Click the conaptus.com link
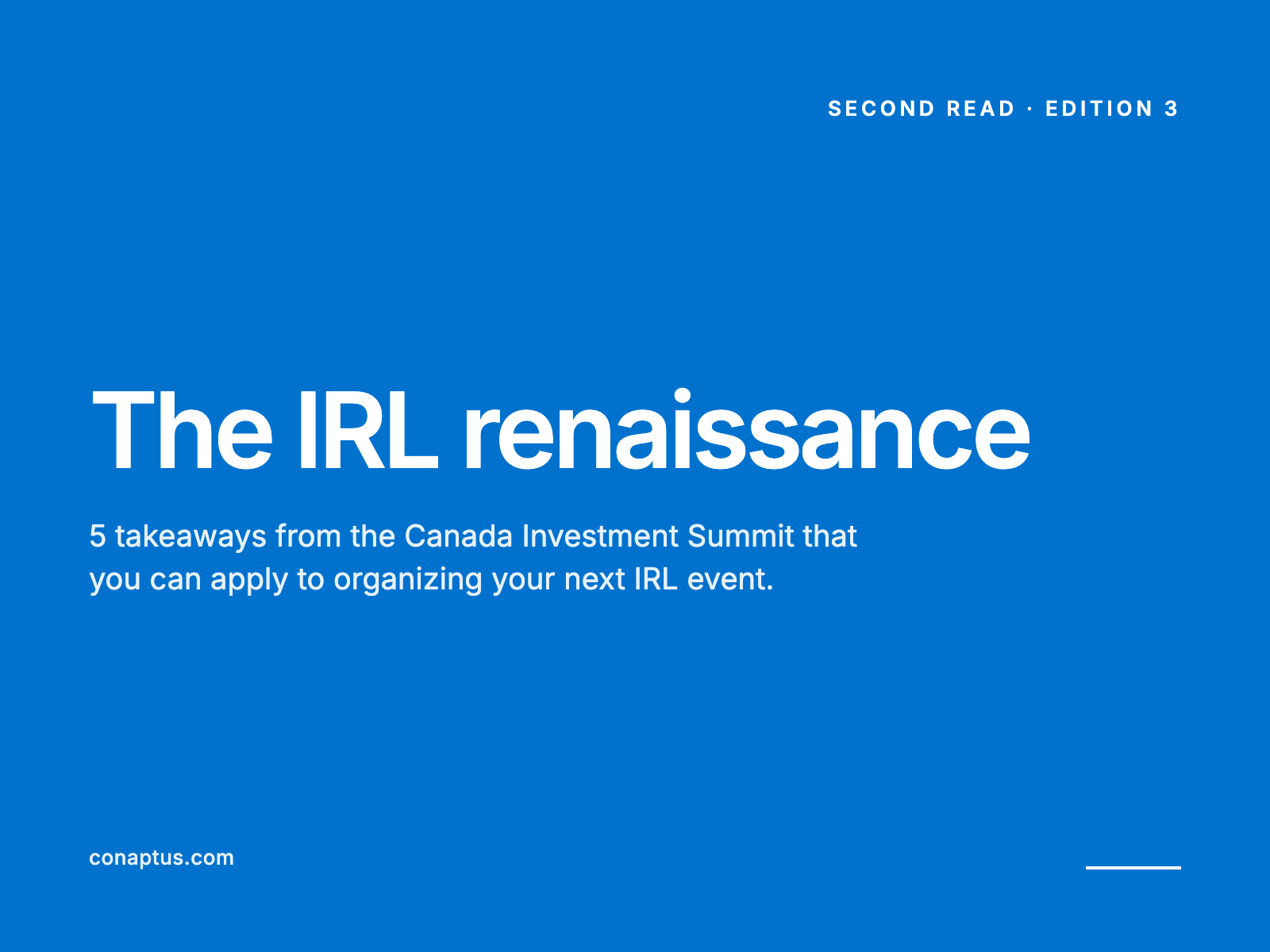Image resolution: width=1270 pixels, height=952 pixels. point(161,858)
